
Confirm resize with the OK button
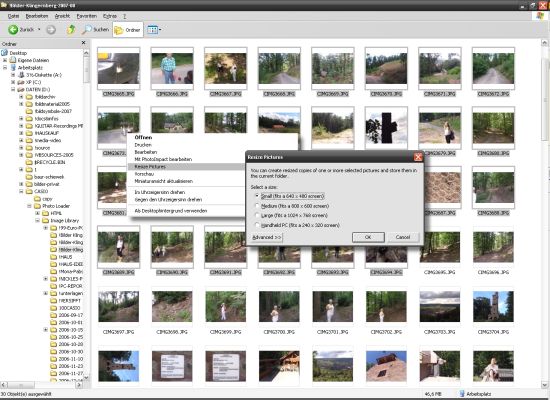(368, 237)
